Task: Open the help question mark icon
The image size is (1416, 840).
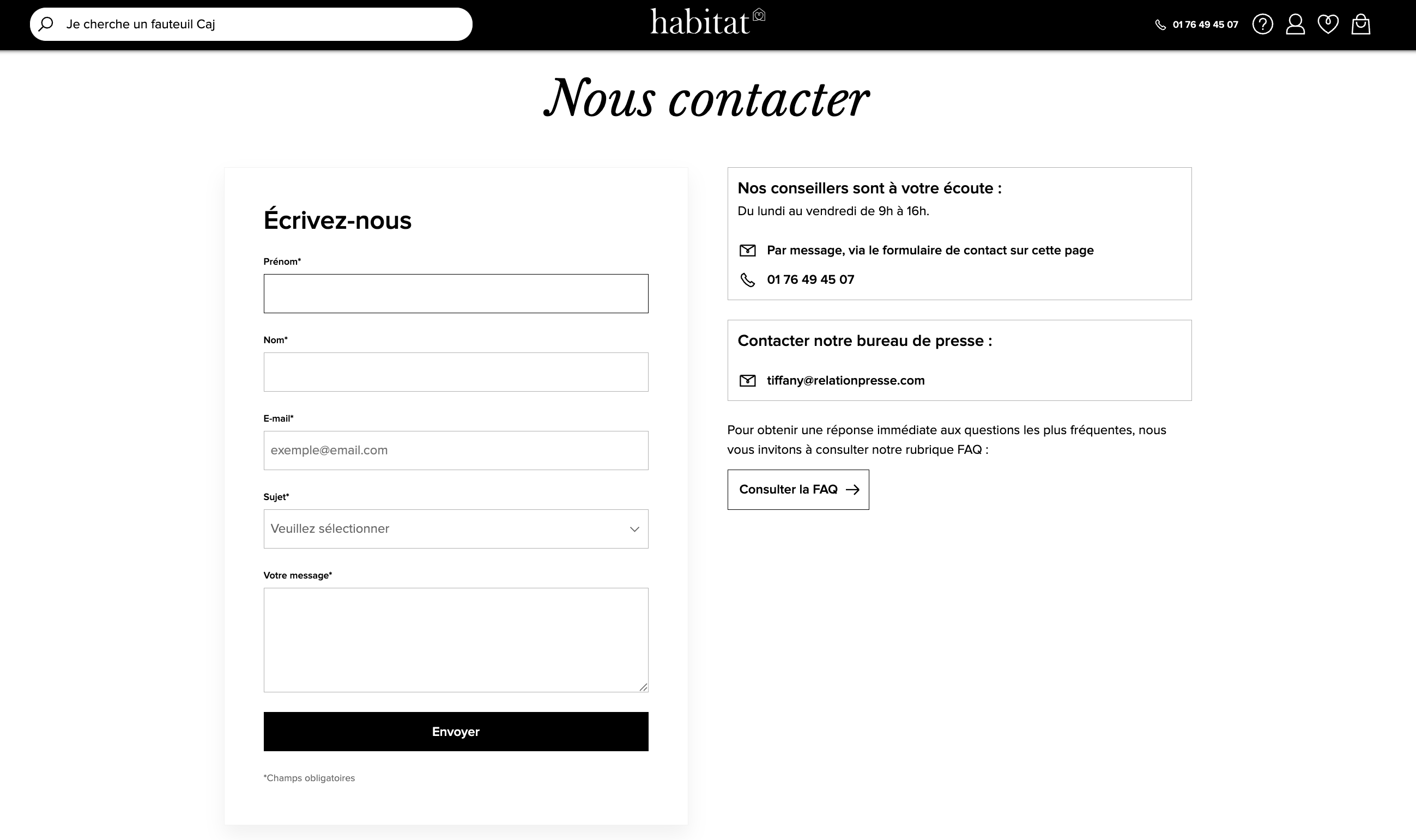Action: coord(1262,25)
